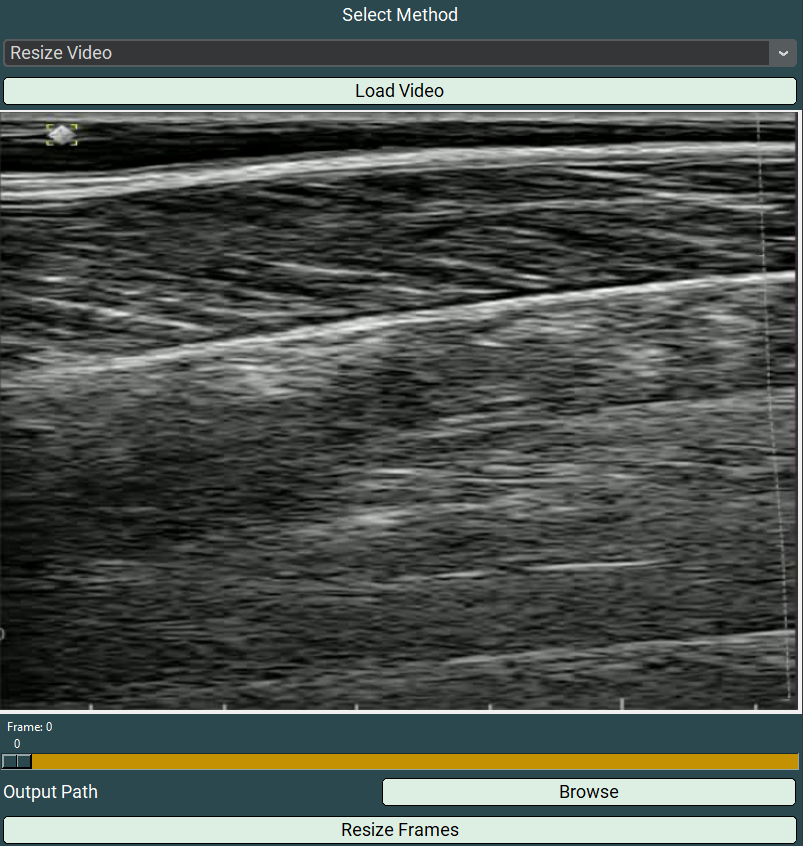Expand the method dropdown chevron arrow
The width and height of the screenshot is (803, 846).
point(782,53)
